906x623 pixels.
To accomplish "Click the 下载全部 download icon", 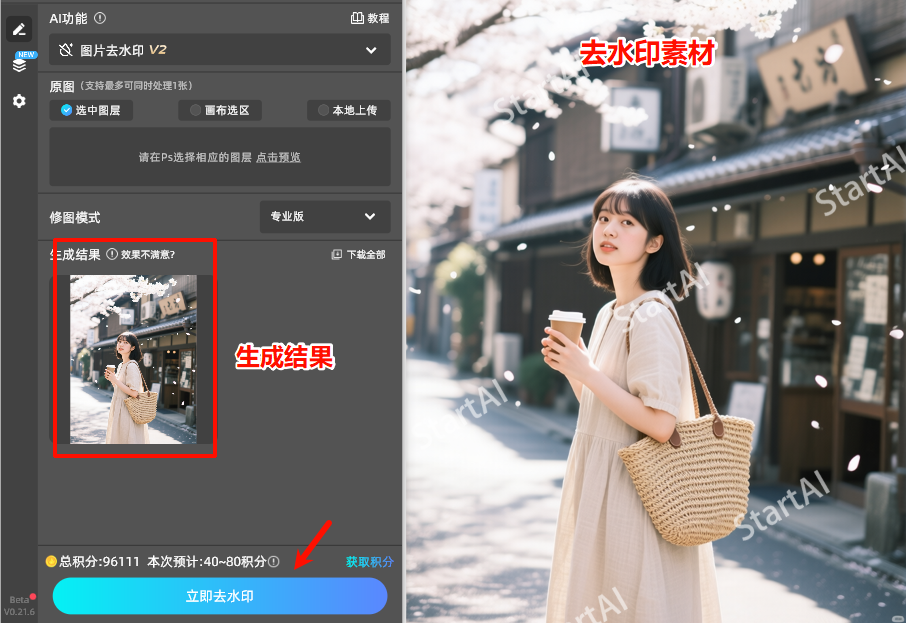I will click(337, 255).
